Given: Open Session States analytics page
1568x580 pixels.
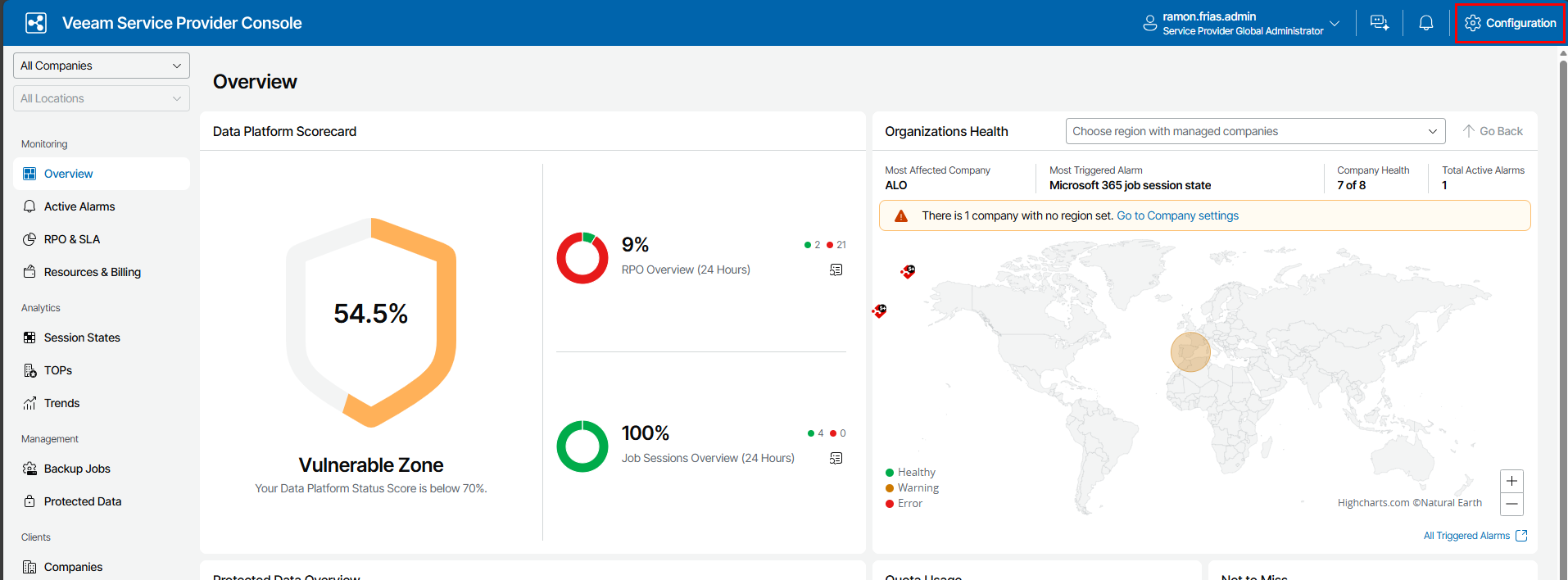Looking at the screenshot, I should [82, 338].
